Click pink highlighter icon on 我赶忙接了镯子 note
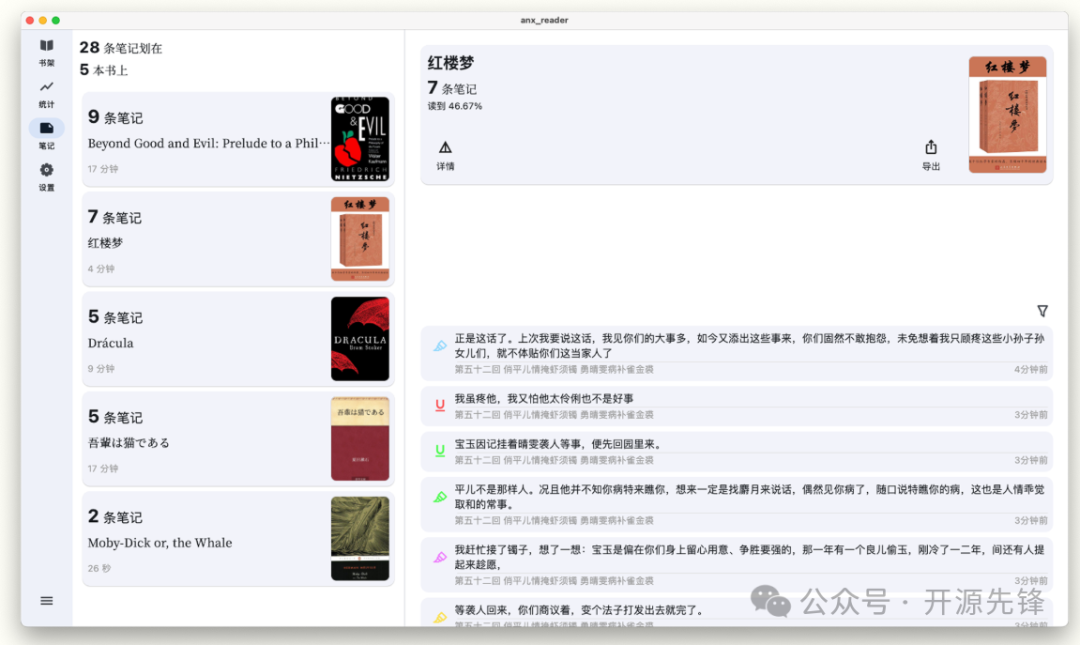Viewport: 1080px width, 645px height. pyautogui.click(x=439, y=557)
